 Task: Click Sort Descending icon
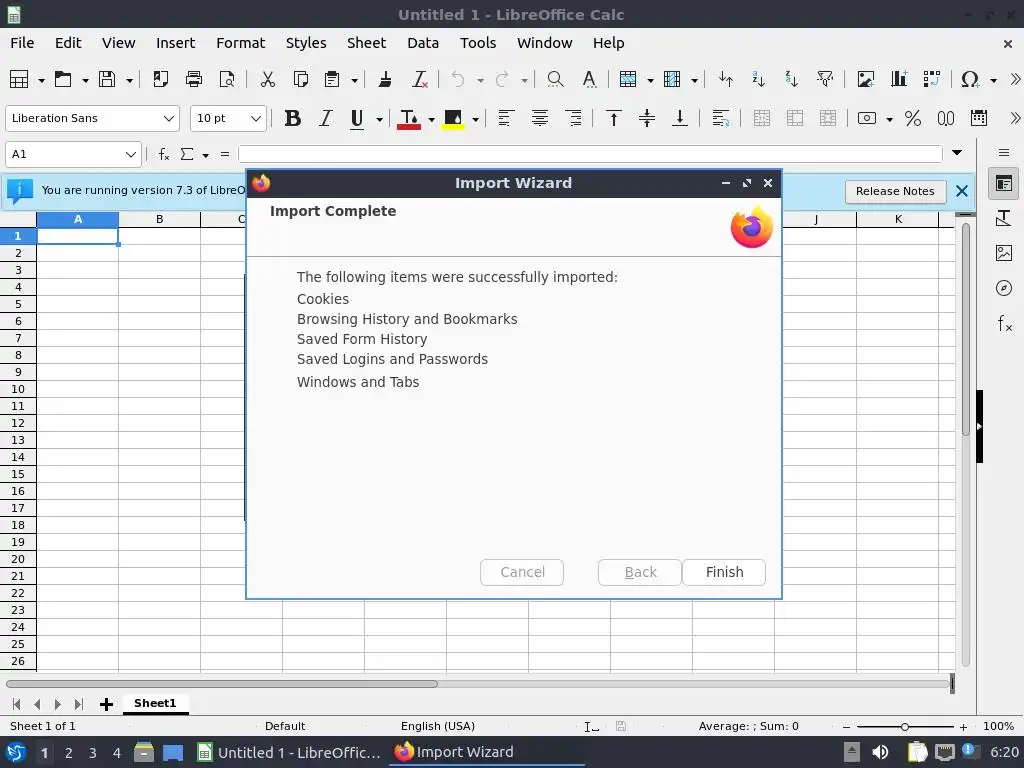(x=791, y=80)
